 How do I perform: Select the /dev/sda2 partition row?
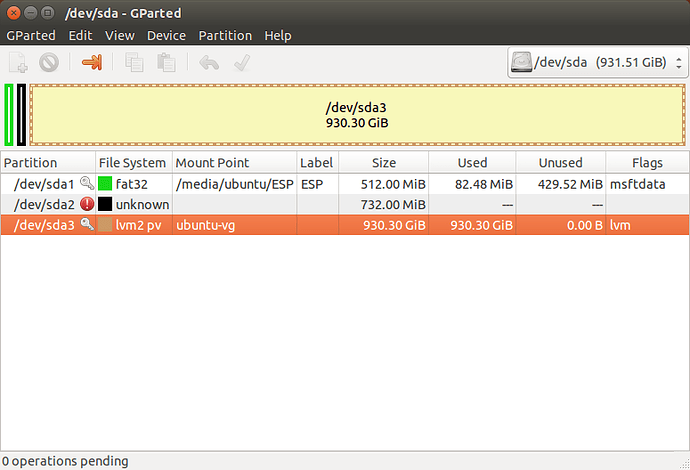(x=345, y=204)
